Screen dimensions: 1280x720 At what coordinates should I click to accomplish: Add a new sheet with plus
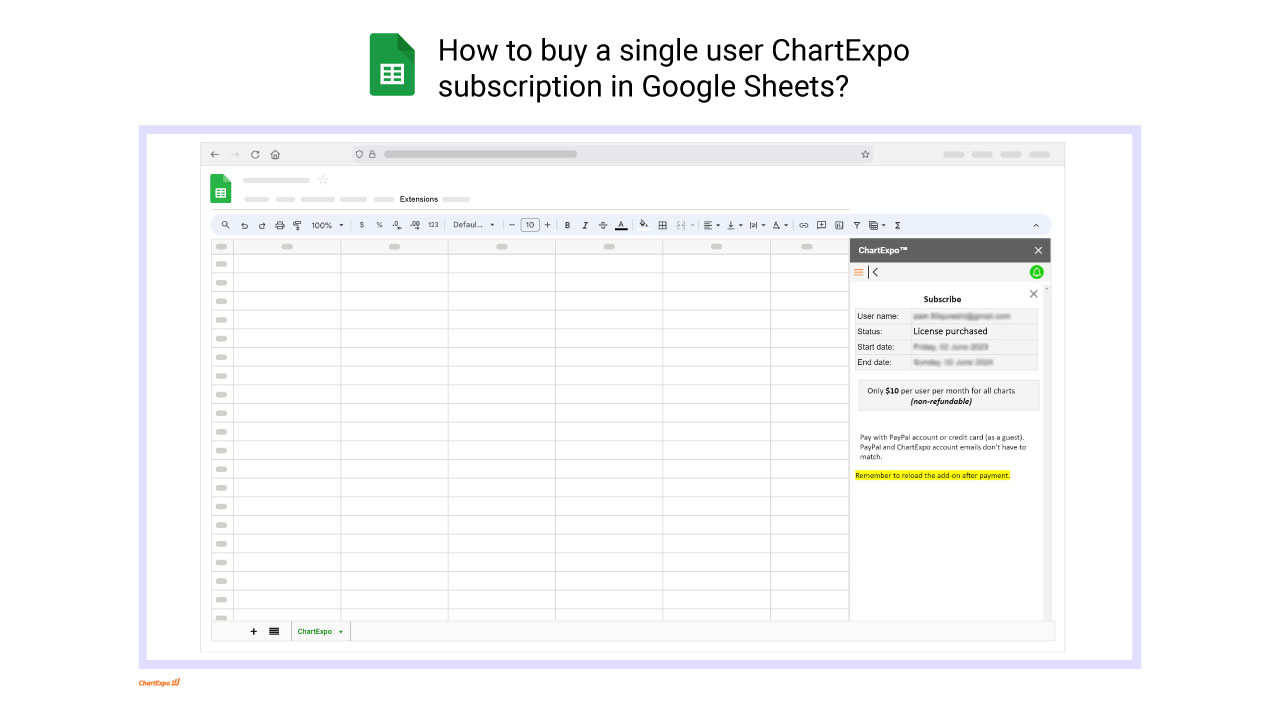(253, 631)
